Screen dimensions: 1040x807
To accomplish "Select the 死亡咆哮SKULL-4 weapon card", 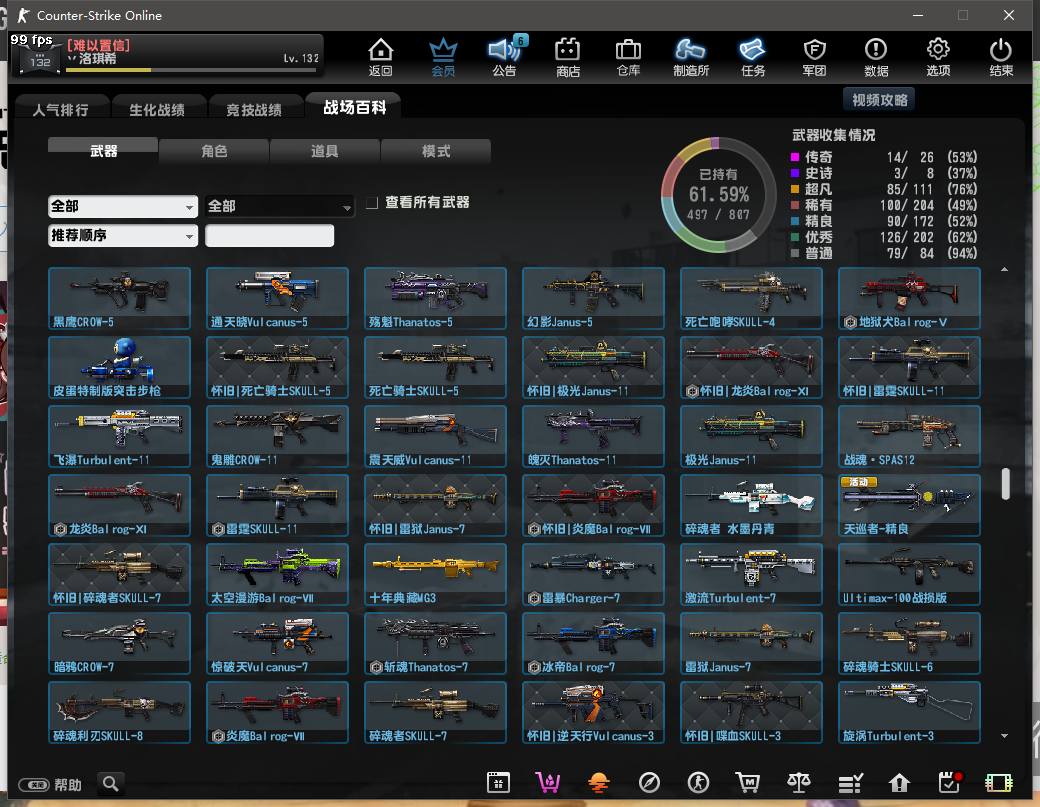I will 751,298.
